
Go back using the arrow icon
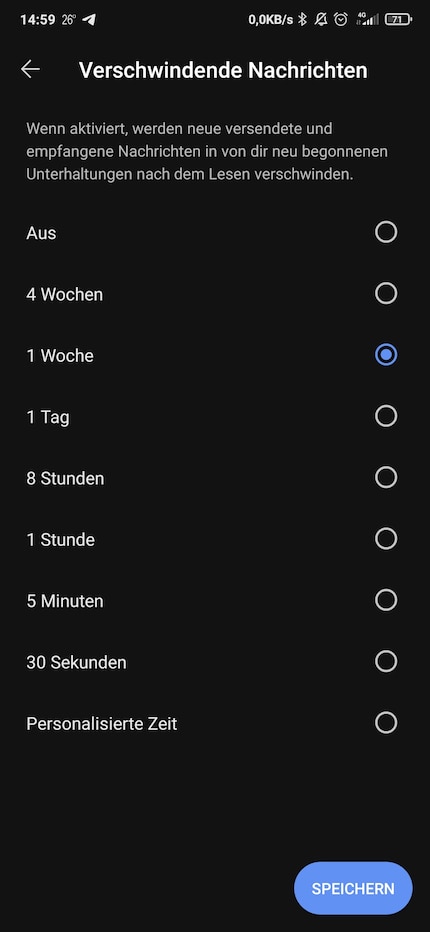[x=30, y=70]
